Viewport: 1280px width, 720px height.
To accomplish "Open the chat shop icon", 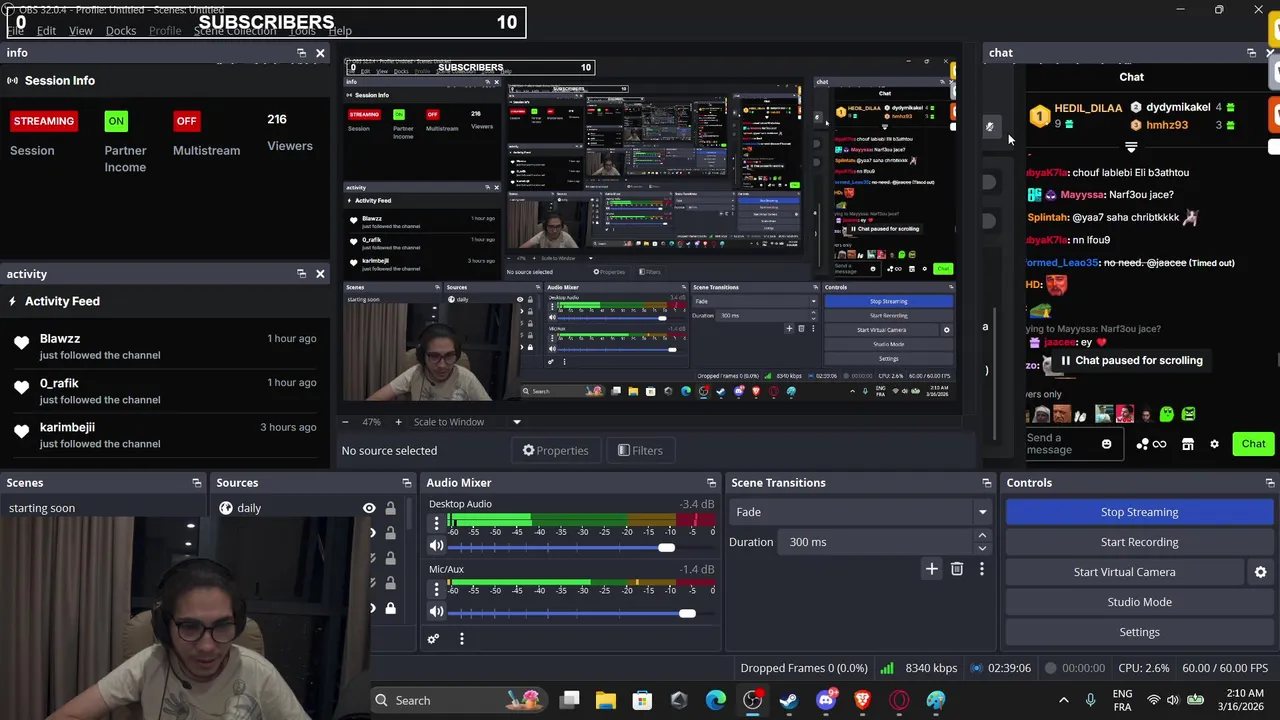I will (1187, 444).
